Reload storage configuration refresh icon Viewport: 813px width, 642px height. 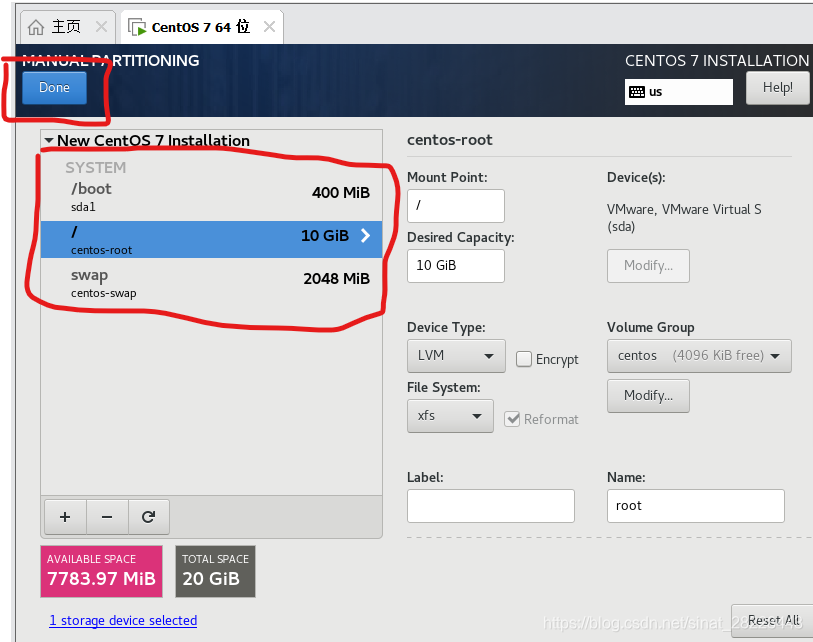pos(149,517)
